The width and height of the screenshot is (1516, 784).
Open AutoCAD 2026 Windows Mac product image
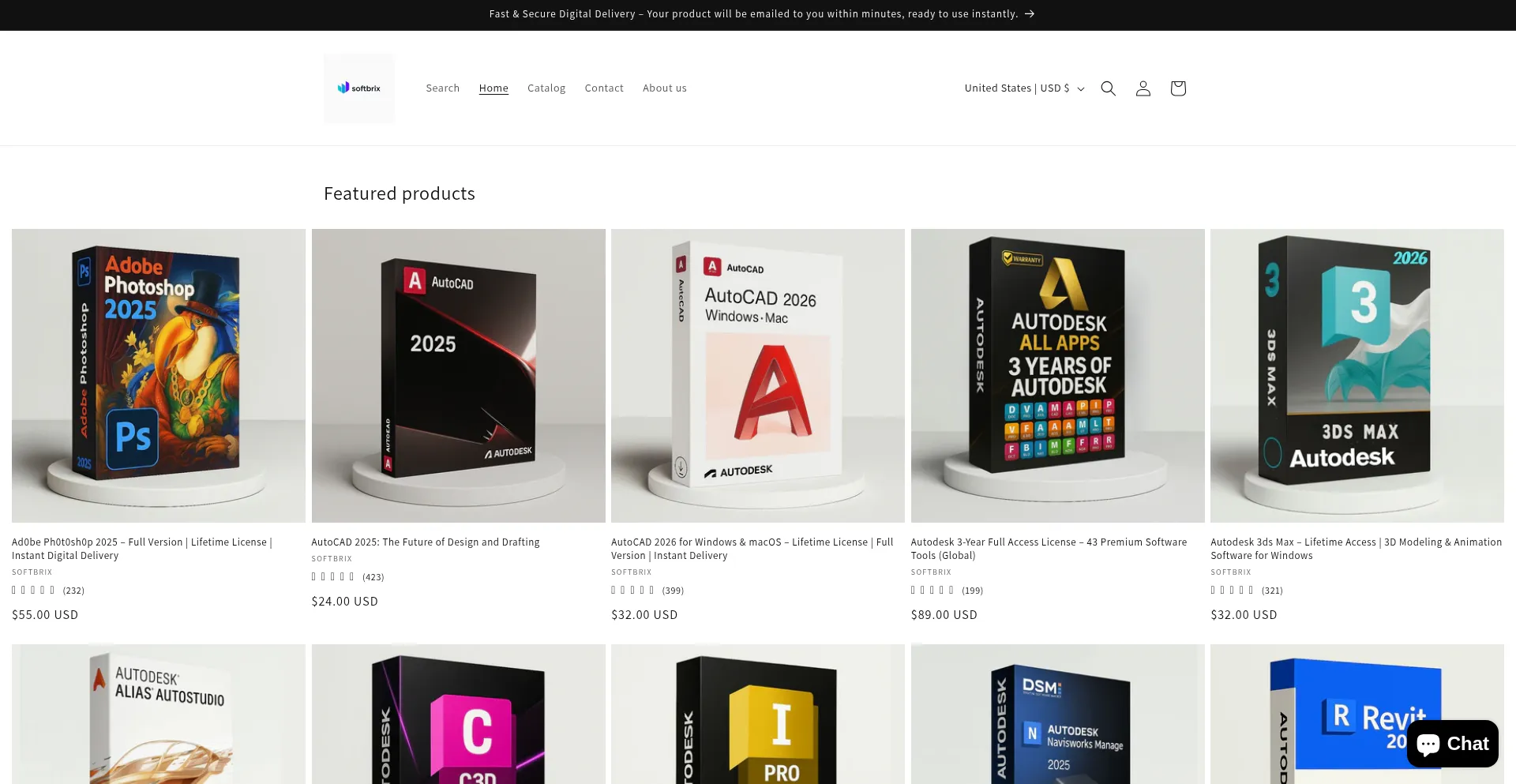(x=758, y=376)
